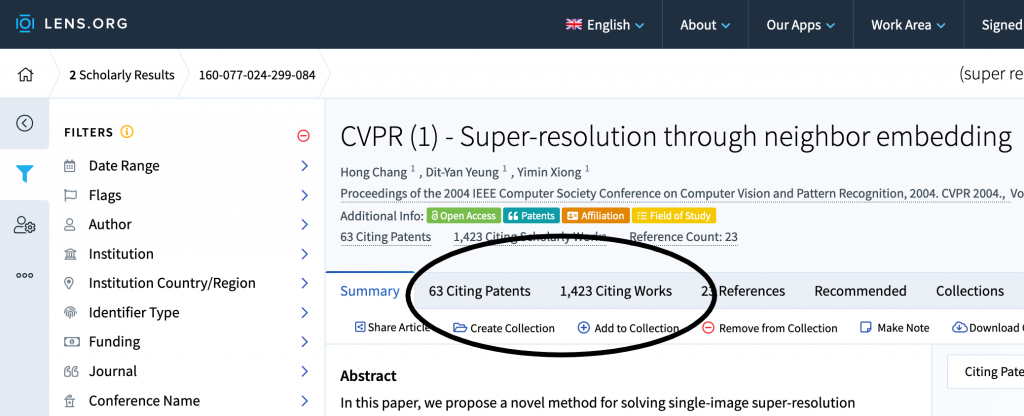Click the Make Note button
This screenshot has height=416, width=1024.
click(895, 328)
